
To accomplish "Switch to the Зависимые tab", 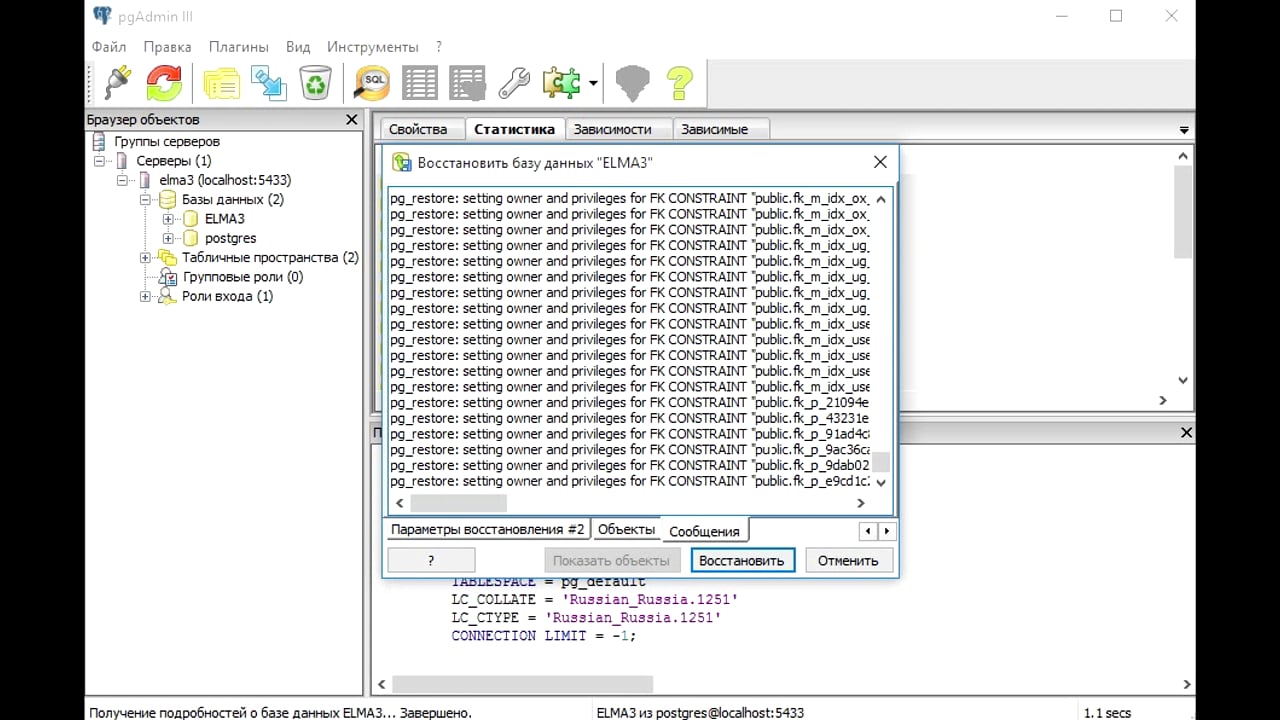I will point(714,129).
